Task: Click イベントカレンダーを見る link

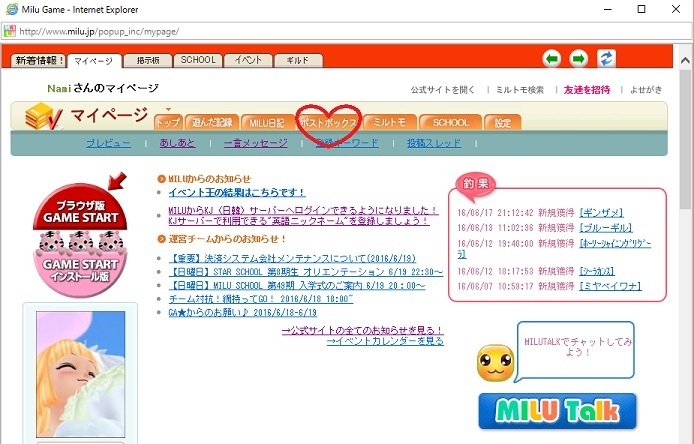Action: pyautogui.click(x=385, y=341)
